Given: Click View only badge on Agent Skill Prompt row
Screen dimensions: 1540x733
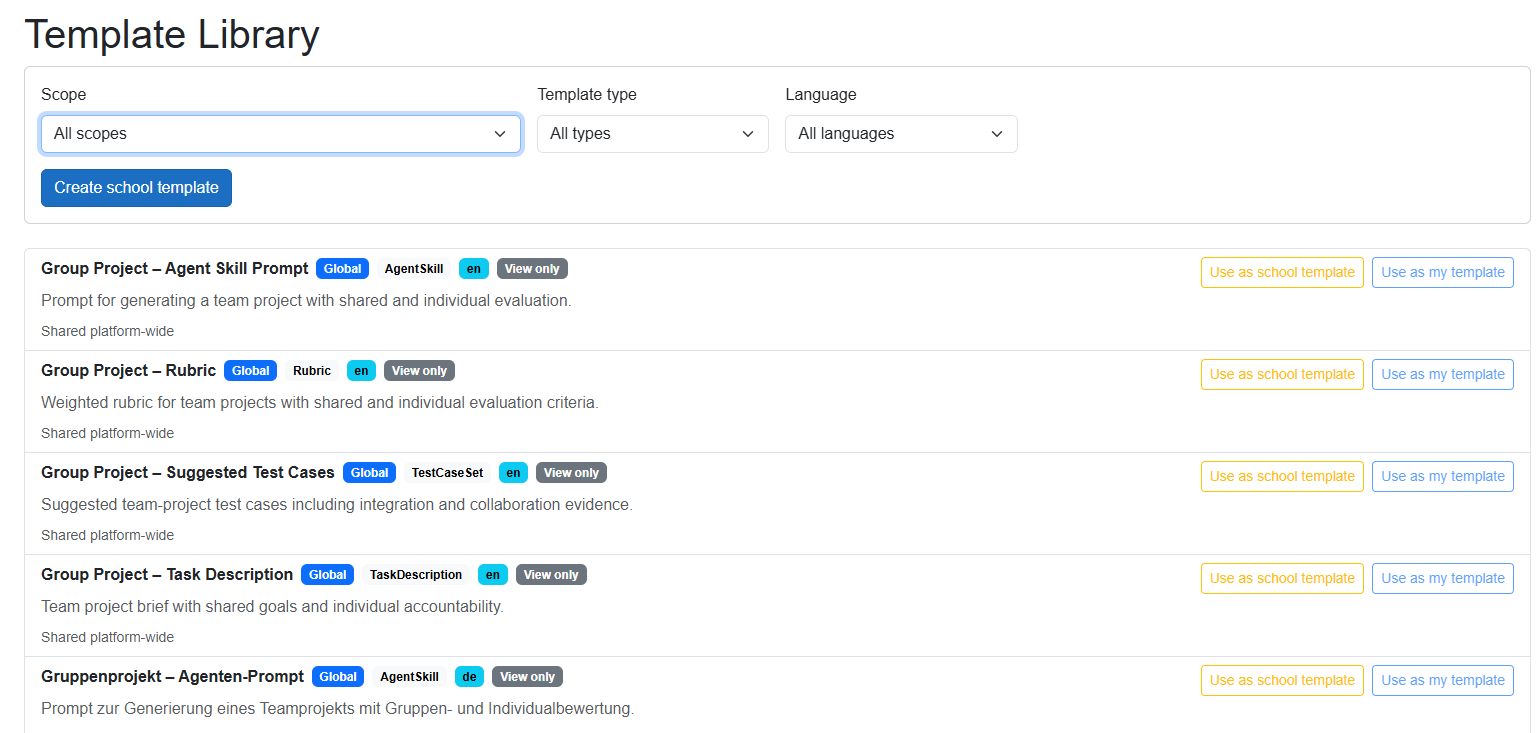Looking at the screenshot, I should pos(532,269).
